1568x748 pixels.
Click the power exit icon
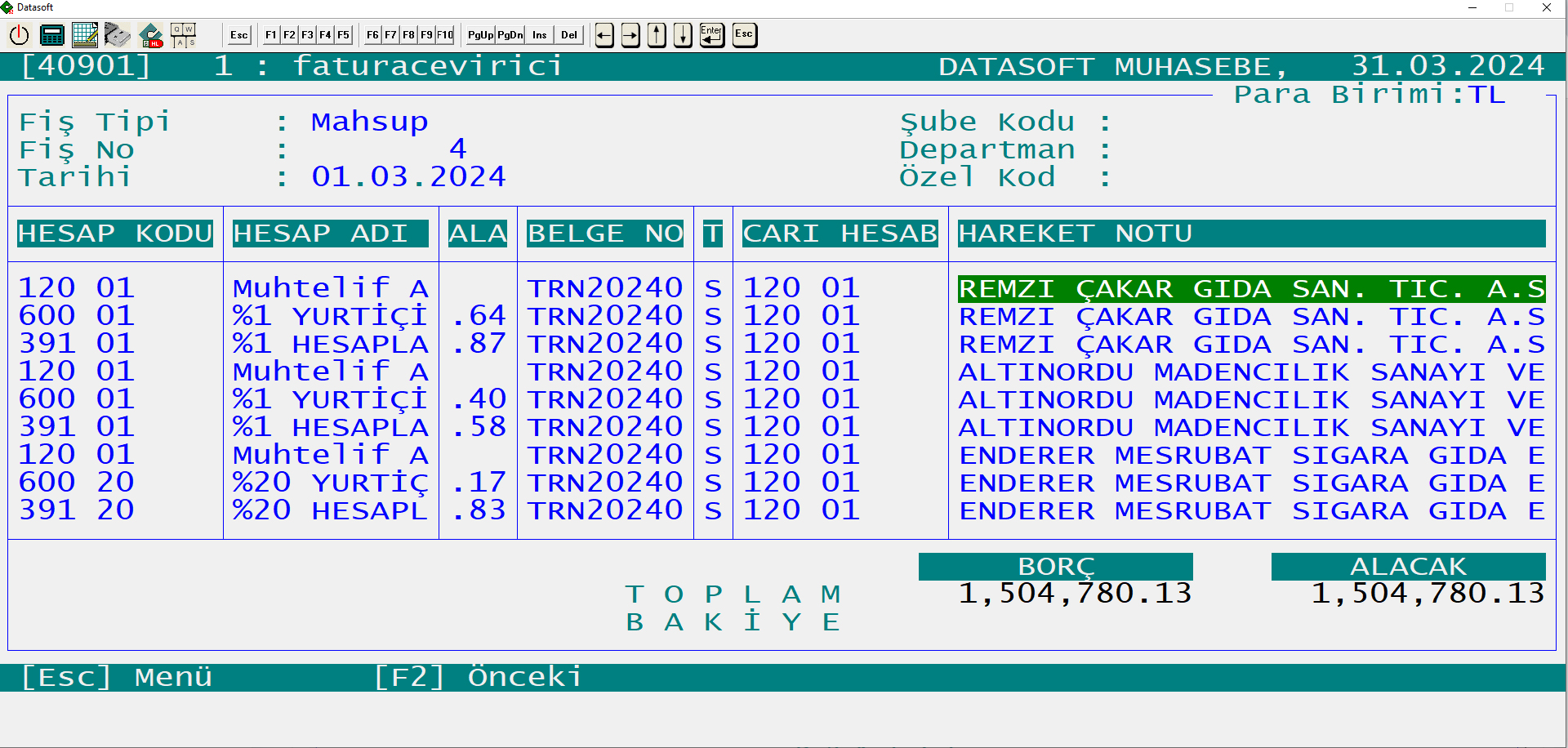(20, 35)
